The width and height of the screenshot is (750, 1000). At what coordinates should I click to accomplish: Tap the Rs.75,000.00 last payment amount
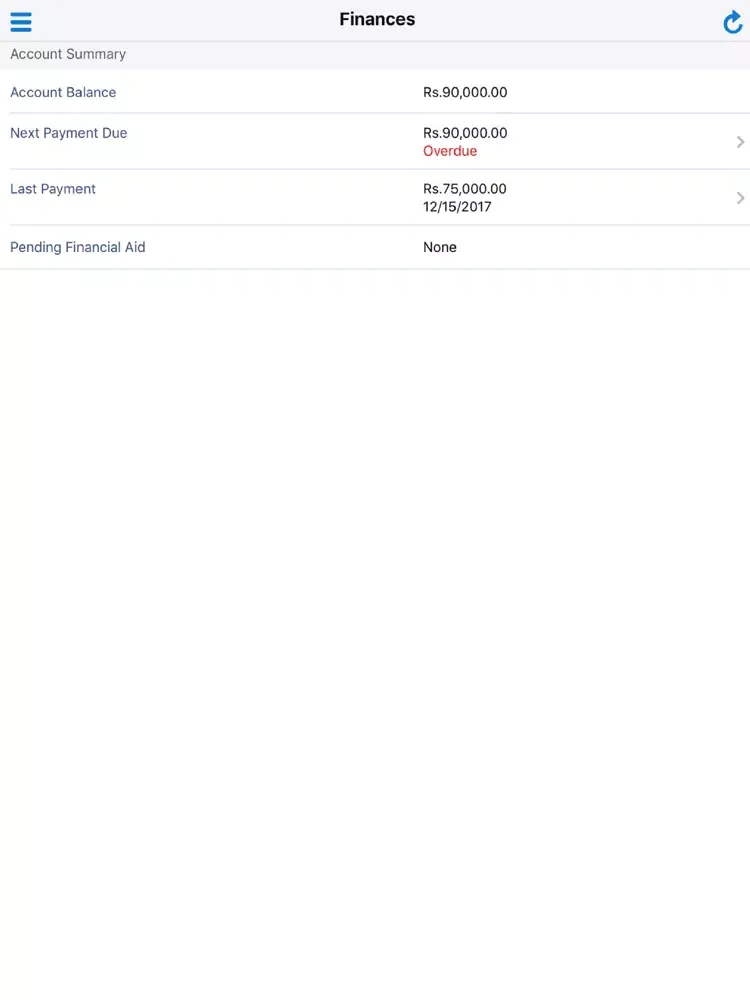(x=465, y=189)
